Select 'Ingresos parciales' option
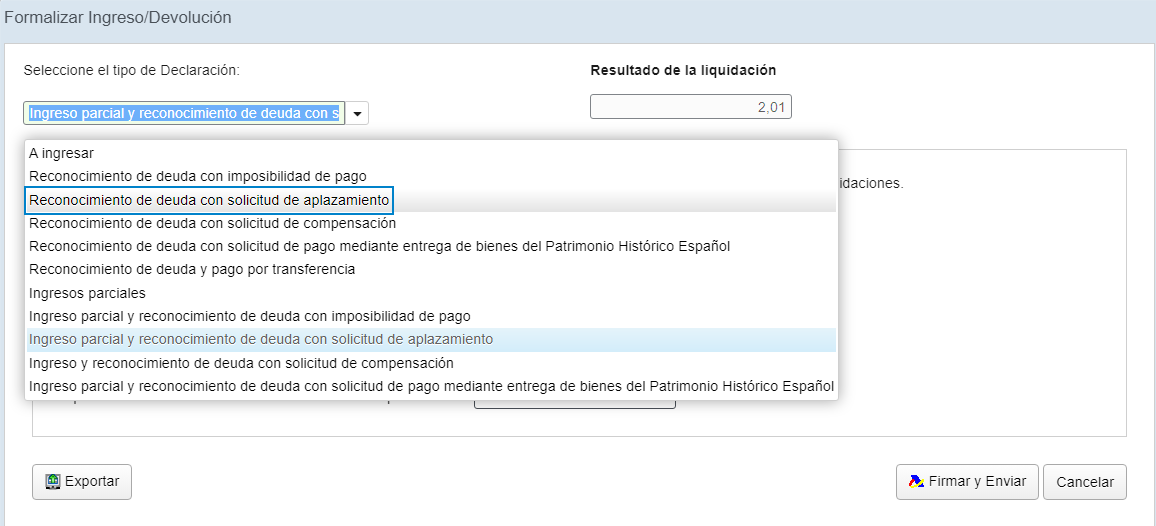The height and width of the screenshot is (526, 1156). click(x=431, y=293)
